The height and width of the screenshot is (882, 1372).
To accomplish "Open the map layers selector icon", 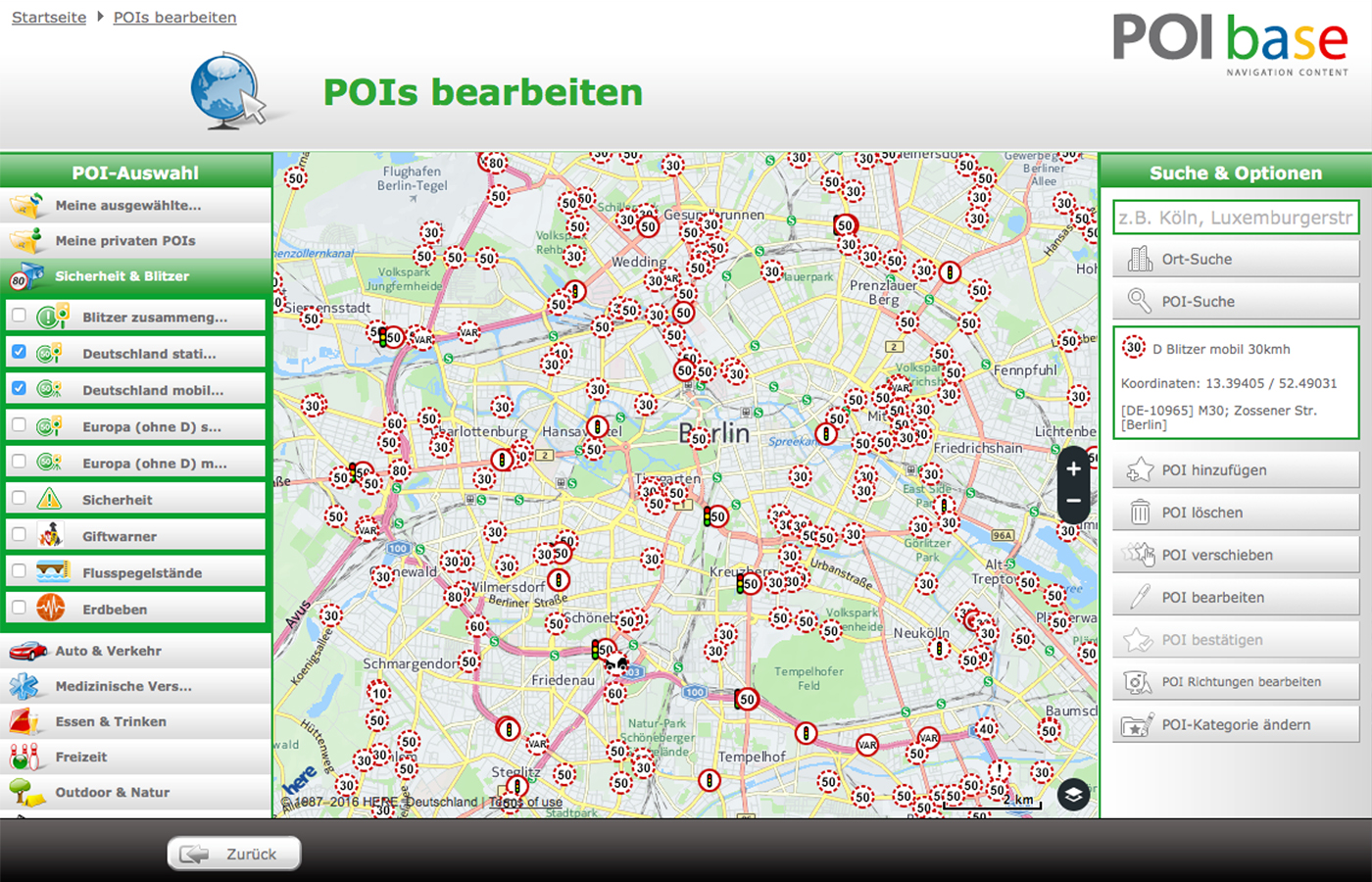I will point(1073,795).
